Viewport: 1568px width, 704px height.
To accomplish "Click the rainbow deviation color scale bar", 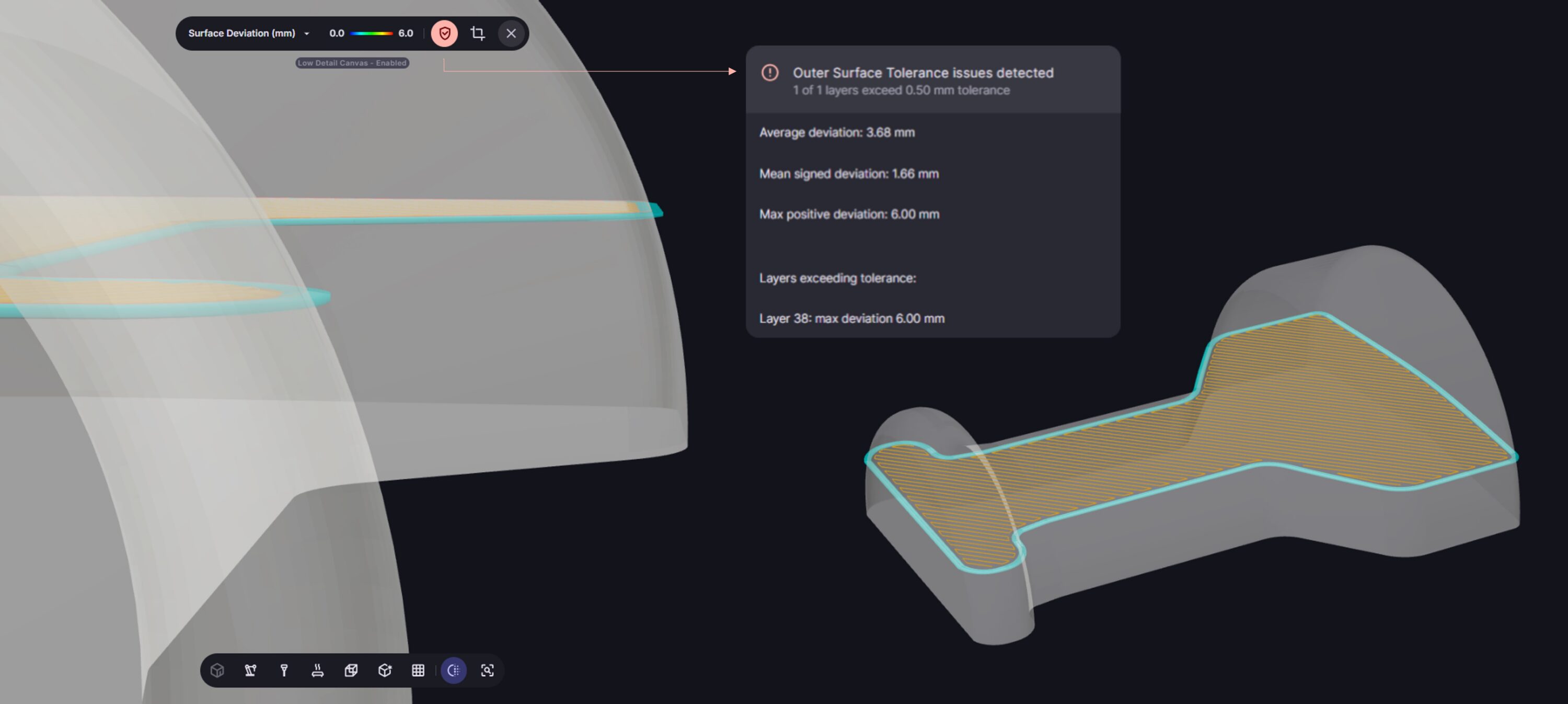I will [x=371, y=33].
